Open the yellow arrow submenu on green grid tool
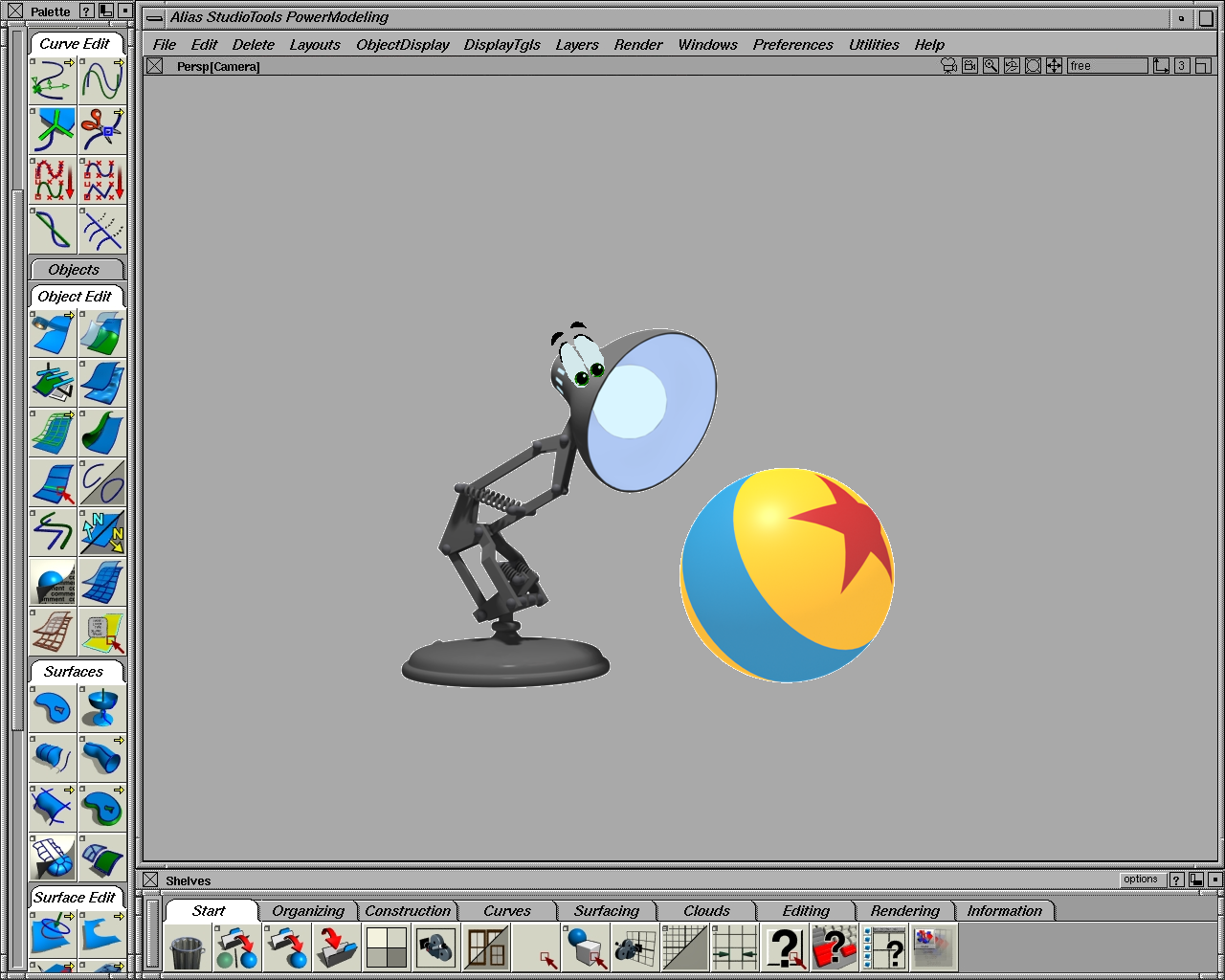Image resolution: width=1225 pixels, height=980 pixels. pyautogui.click(x=69, y=413)
